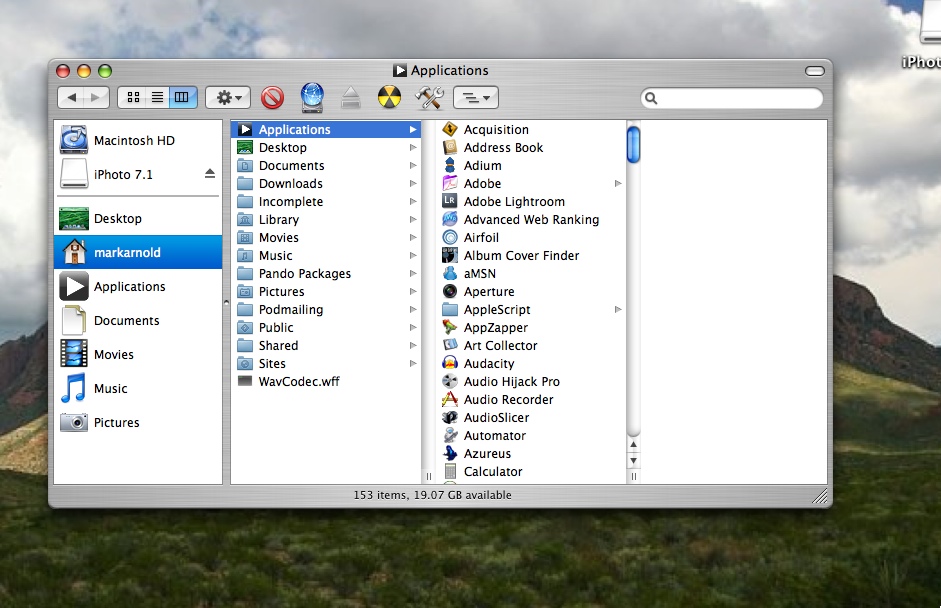Select the Audacity app
941x608 pixels.
click(531, 364)
